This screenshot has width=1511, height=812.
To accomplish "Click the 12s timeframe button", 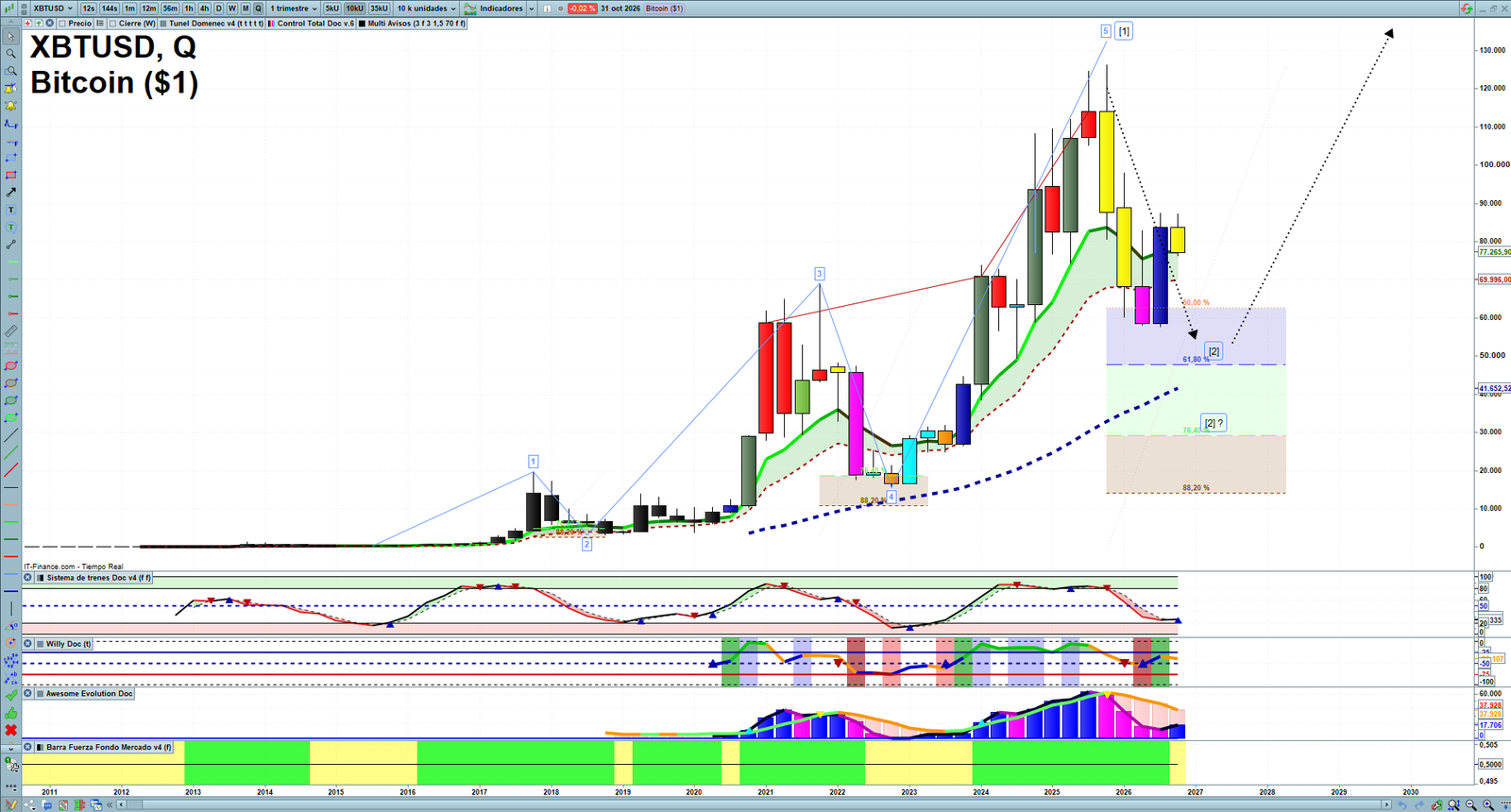I will 88,8.
